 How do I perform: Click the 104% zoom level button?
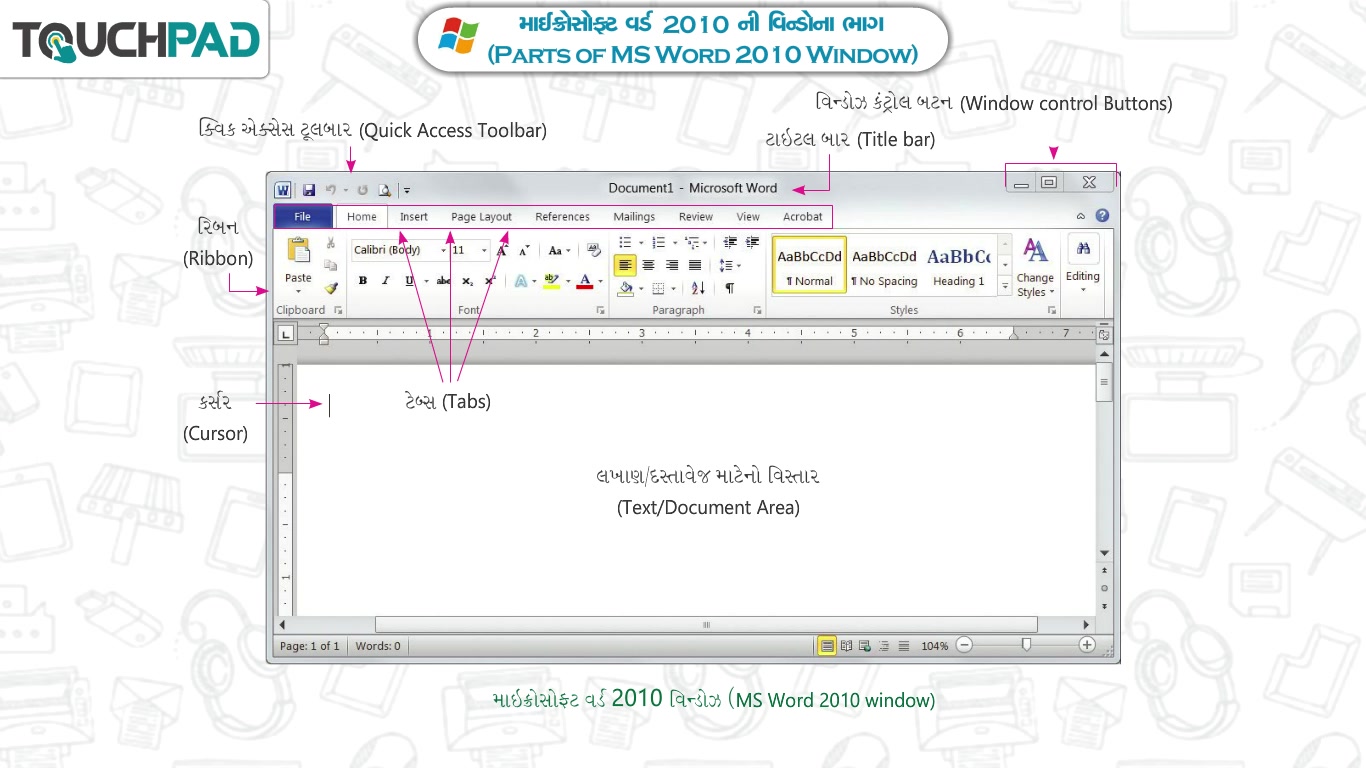(x=935, y=646)
